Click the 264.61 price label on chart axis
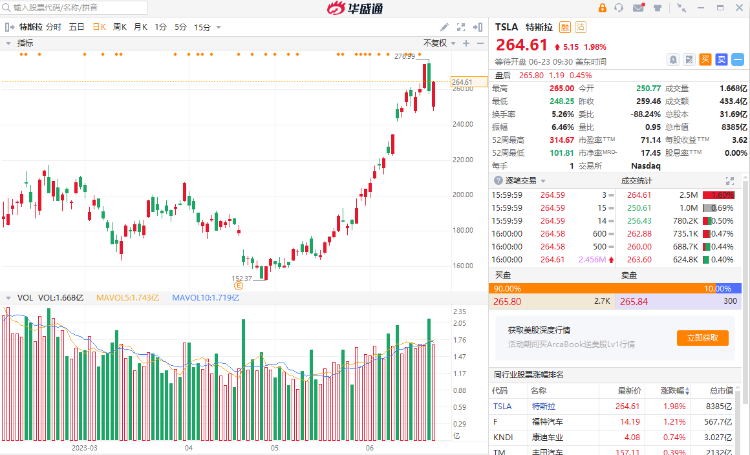Image resolution: width=750 pixels, height=455 pixels. coord(468,82)
